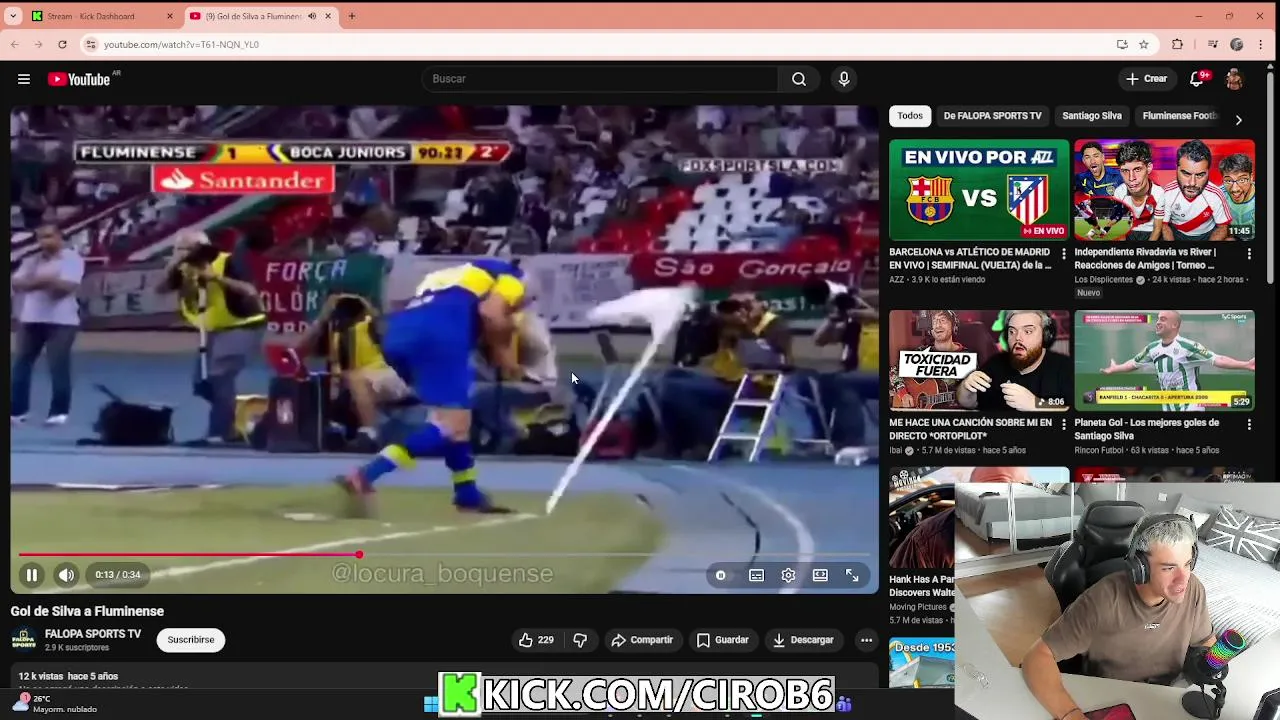Viewport: 1280px width, 720px height.
Task: Bookmark this page with the star
Action: (x=1143, y=45)
